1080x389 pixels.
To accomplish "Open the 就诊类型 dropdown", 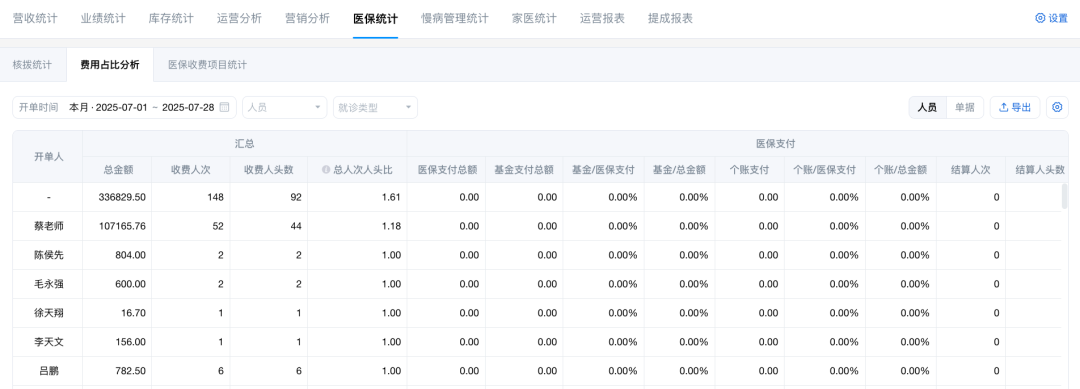I will (375, 107).
